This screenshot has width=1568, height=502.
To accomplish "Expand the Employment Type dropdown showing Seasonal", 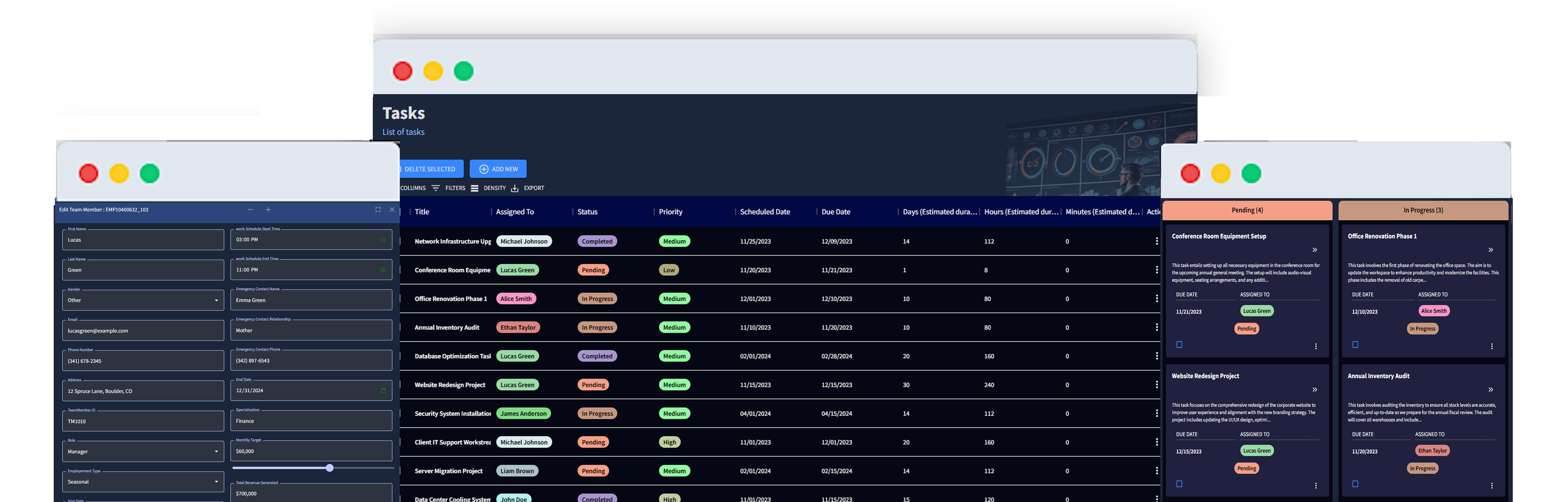I will click(x=143, y=482).
